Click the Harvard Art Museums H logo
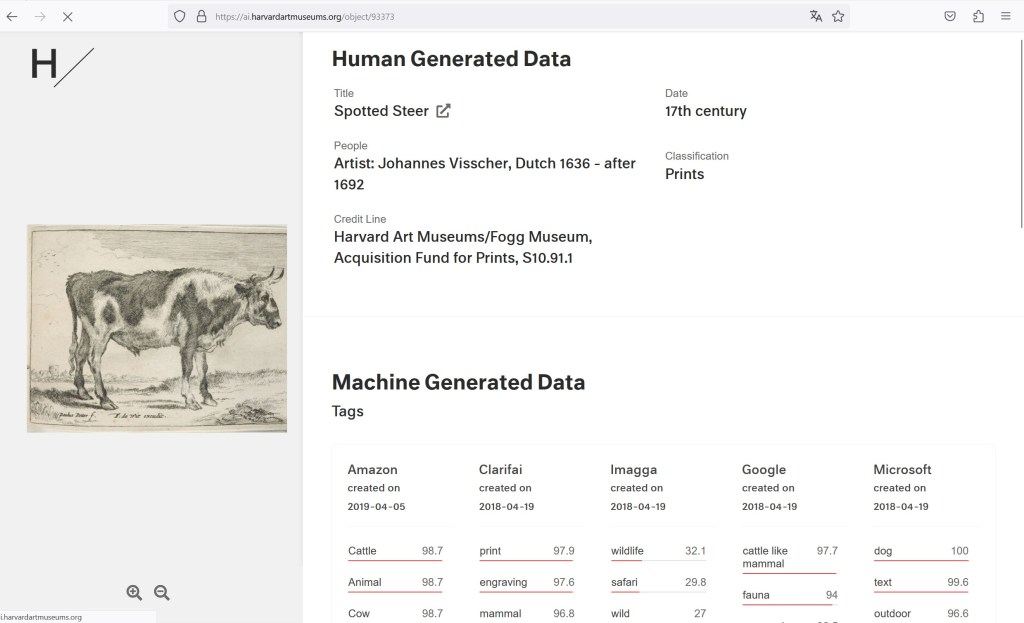The height and width of the screenshot is (623, 1024). click(x=62, y=65)
